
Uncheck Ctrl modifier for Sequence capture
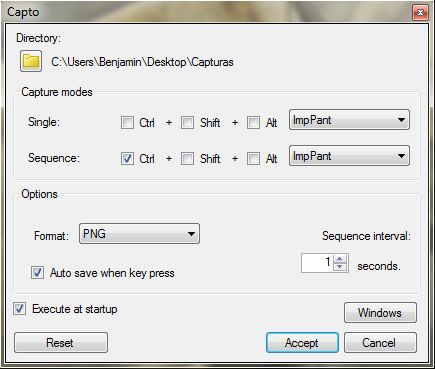tap(127, 159)
